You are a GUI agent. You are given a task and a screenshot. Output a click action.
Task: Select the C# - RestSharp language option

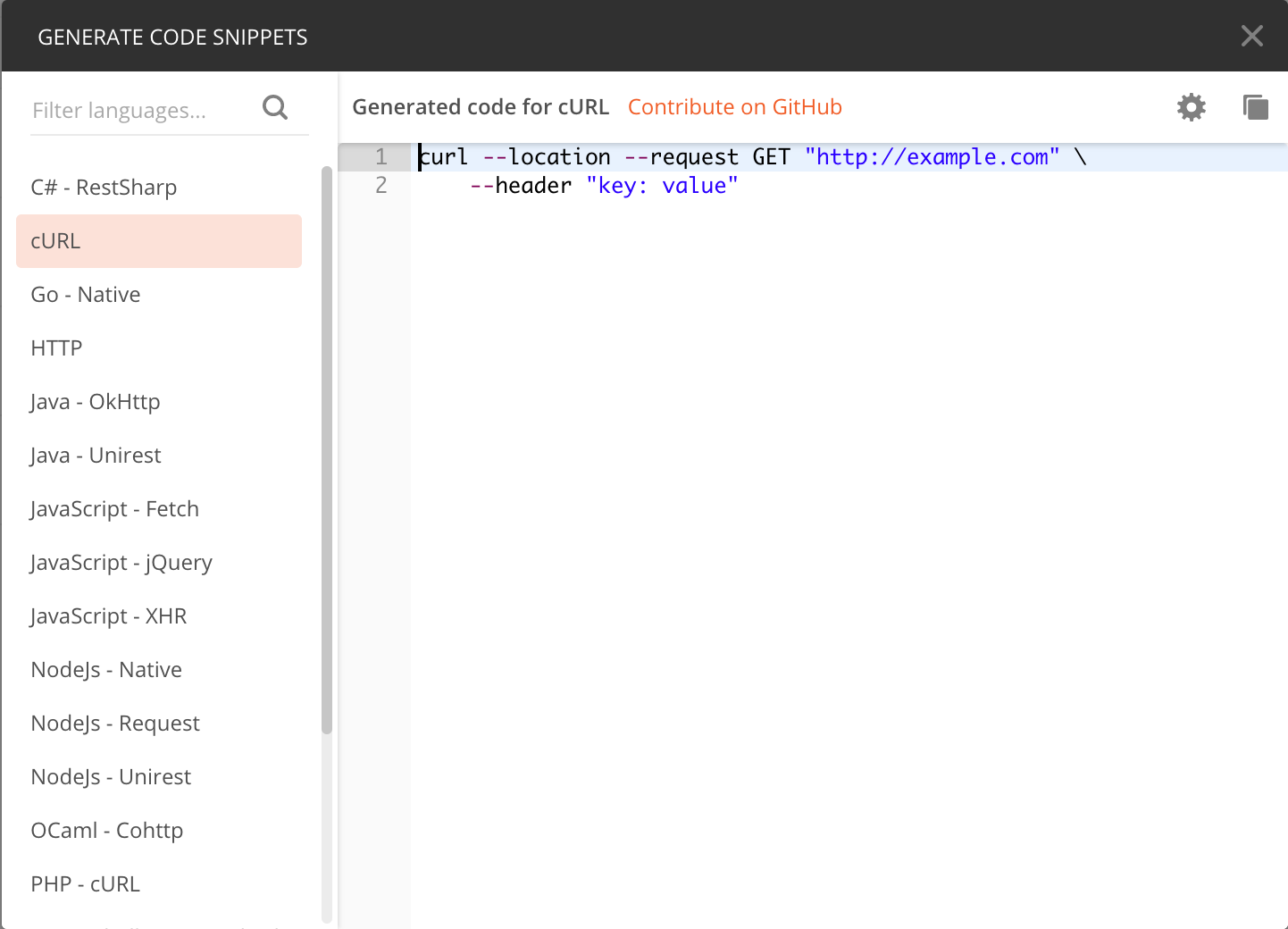tap(104, 187)
